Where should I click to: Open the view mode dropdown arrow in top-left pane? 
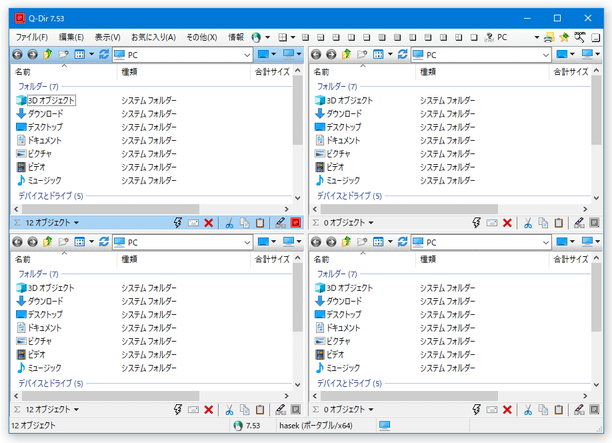(x=92, y=54)
